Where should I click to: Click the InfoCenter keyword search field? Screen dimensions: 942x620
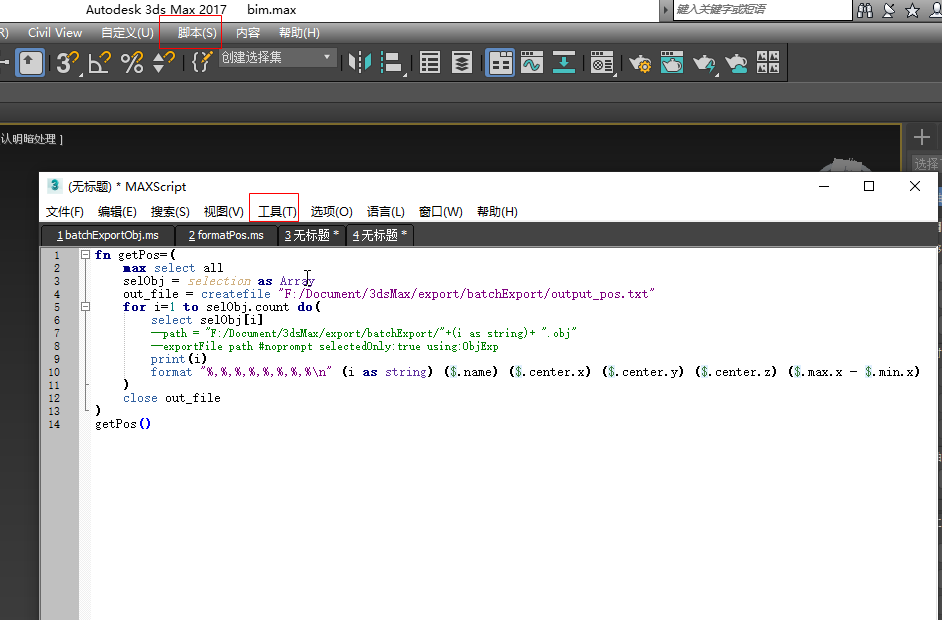(762, 10)
